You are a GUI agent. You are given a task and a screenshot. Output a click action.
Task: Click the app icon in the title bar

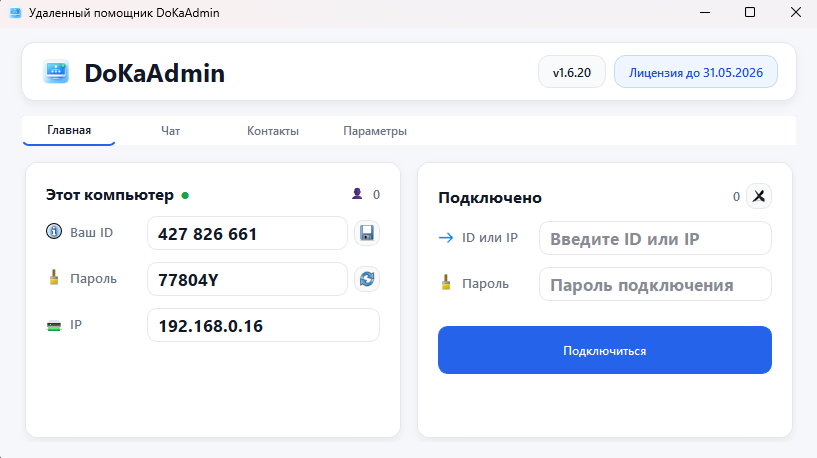coord(16,13)
